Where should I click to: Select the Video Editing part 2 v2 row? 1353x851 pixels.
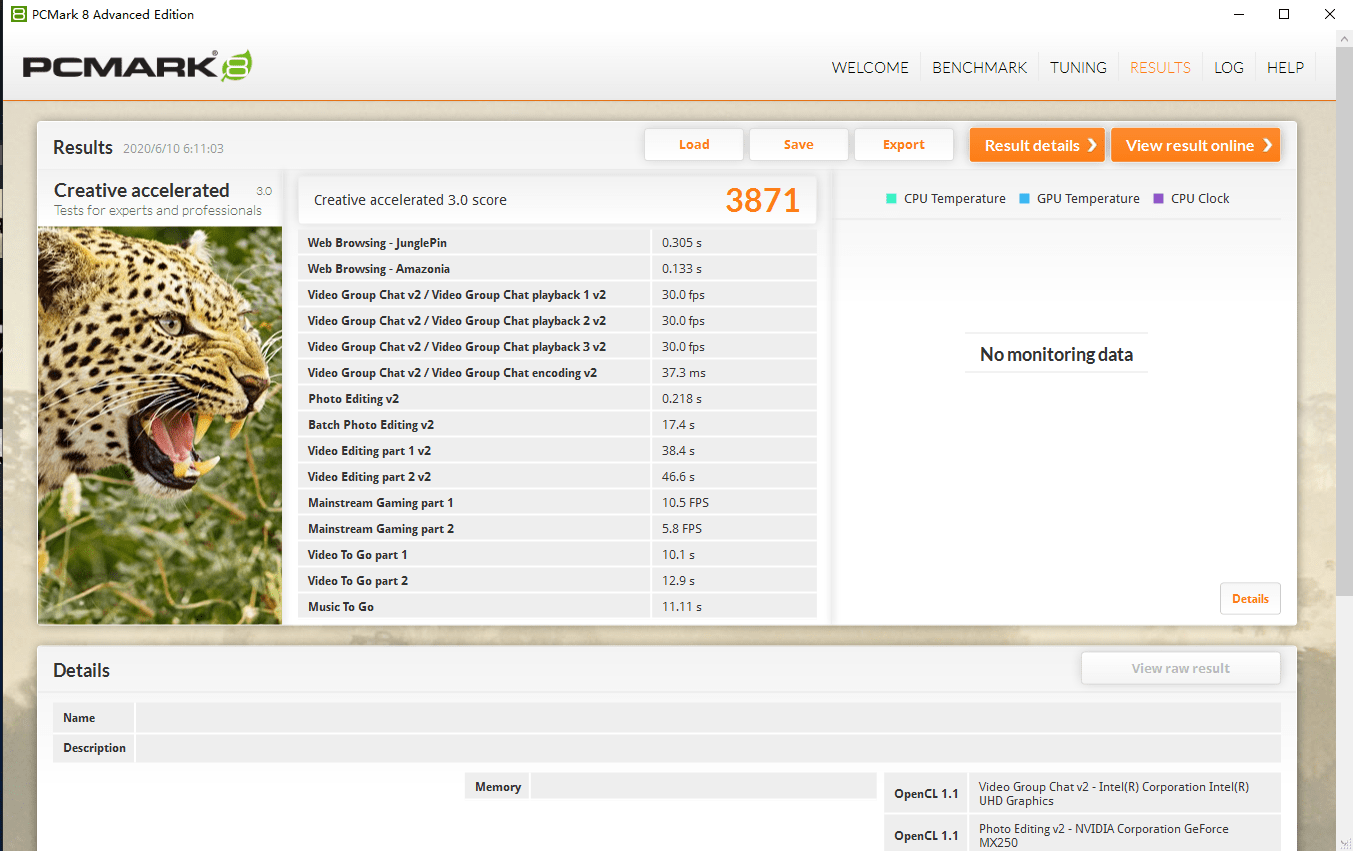557,476
